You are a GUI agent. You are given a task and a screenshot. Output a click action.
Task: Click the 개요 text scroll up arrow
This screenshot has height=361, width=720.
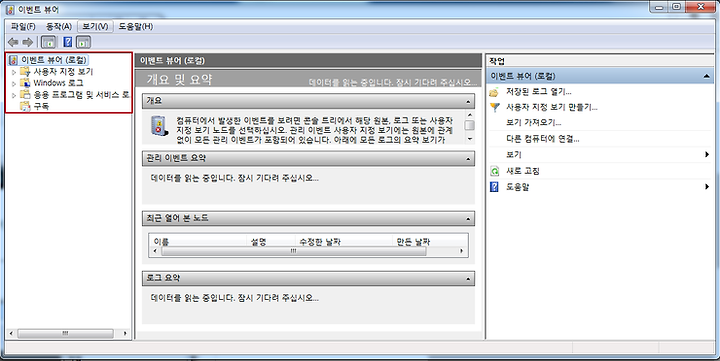[x=469, y=115]
